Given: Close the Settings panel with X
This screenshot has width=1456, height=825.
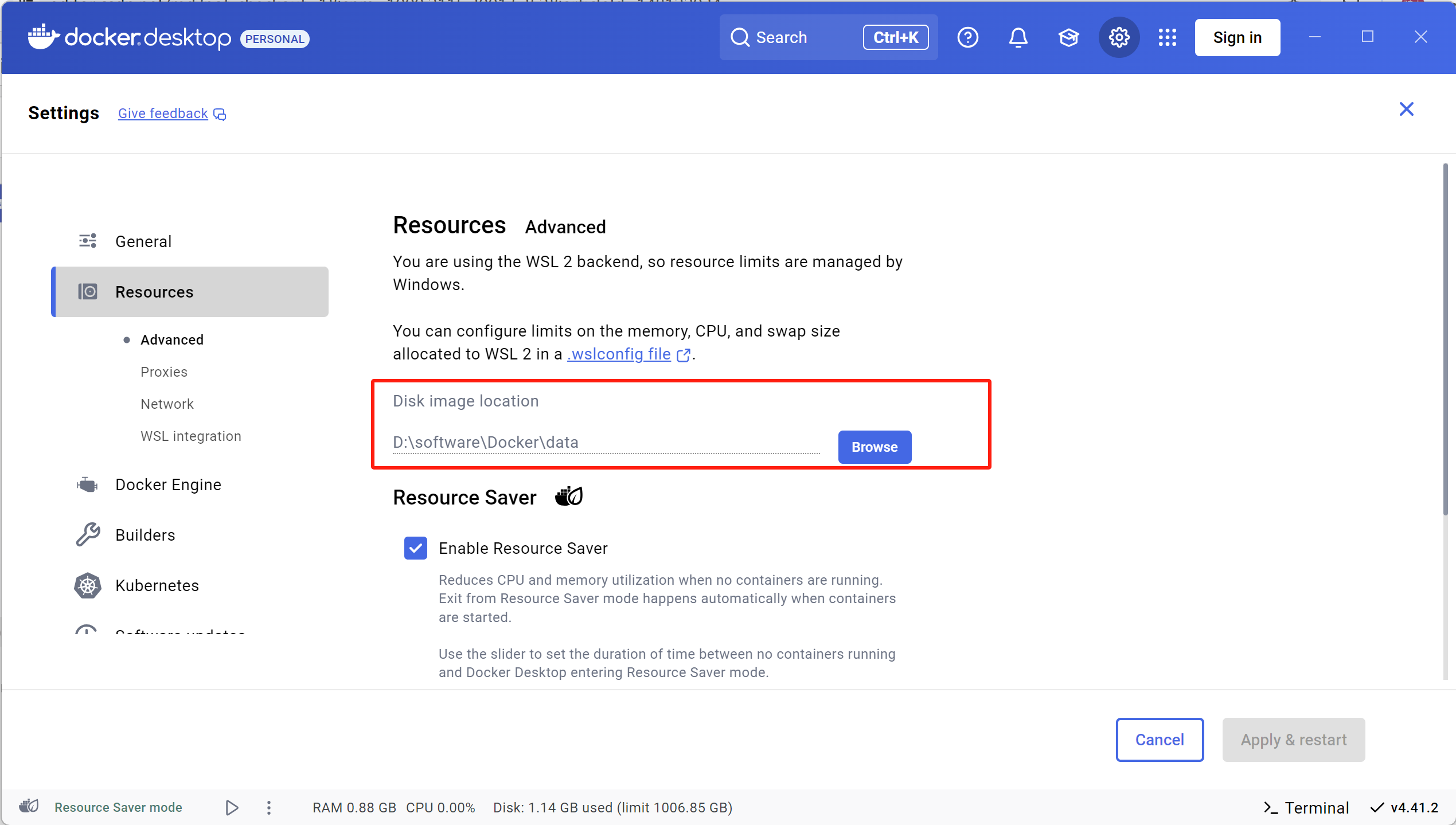Looking at the screenshot, I should pyautogui.click(x=1406, y=109).
